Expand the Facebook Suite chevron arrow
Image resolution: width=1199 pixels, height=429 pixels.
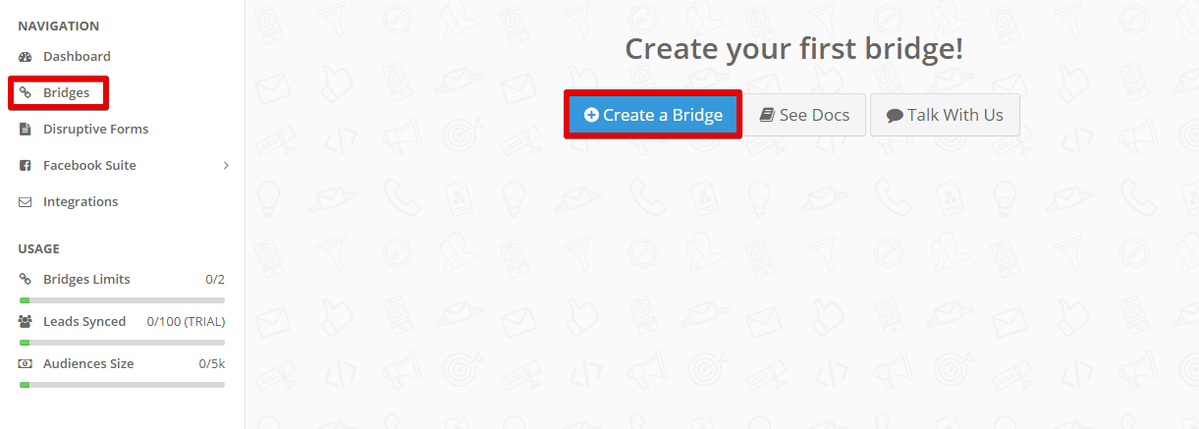pyautogui.click(x=226, y=165)
